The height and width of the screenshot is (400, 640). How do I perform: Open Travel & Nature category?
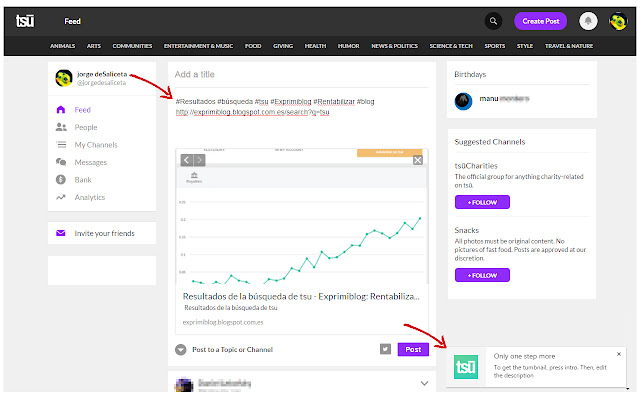[569, 46]
